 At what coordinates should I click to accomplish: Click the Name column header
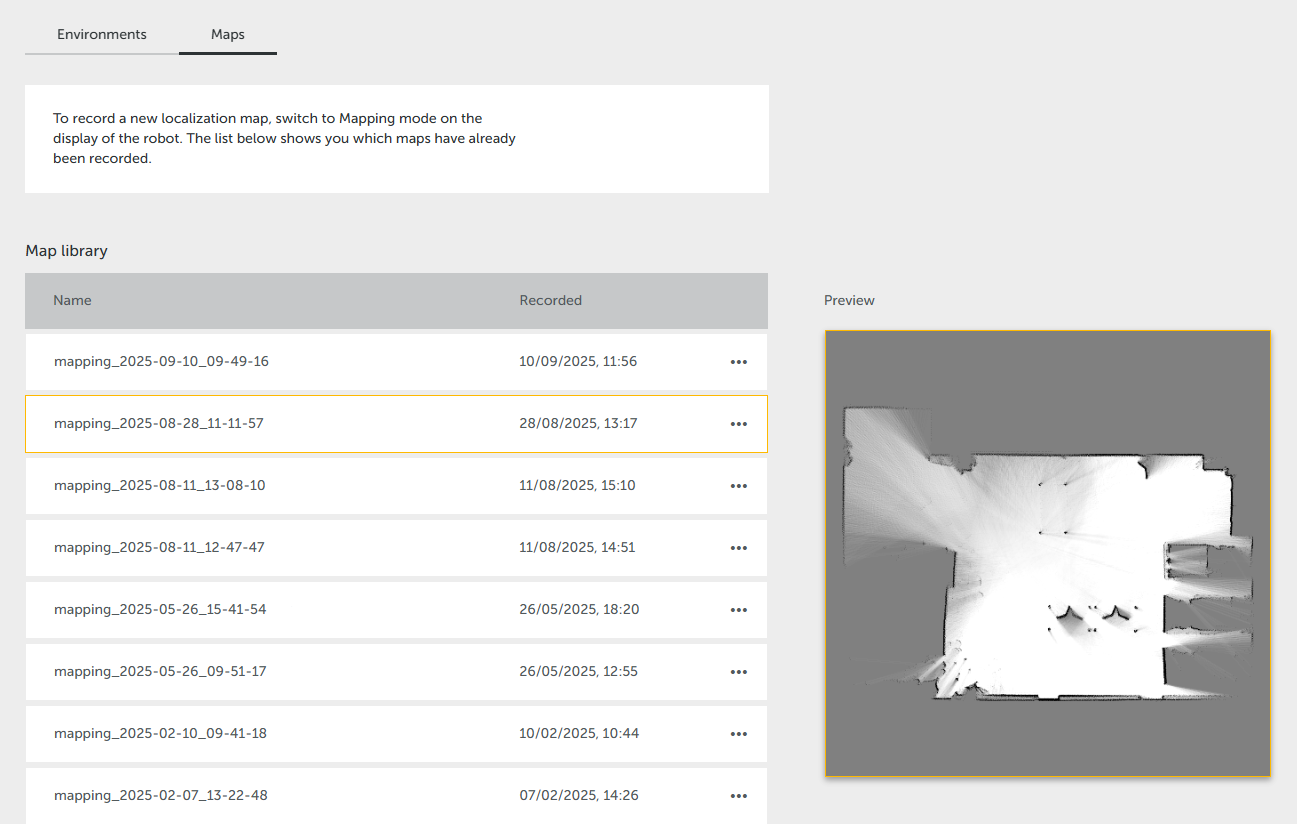pos(72,300)
